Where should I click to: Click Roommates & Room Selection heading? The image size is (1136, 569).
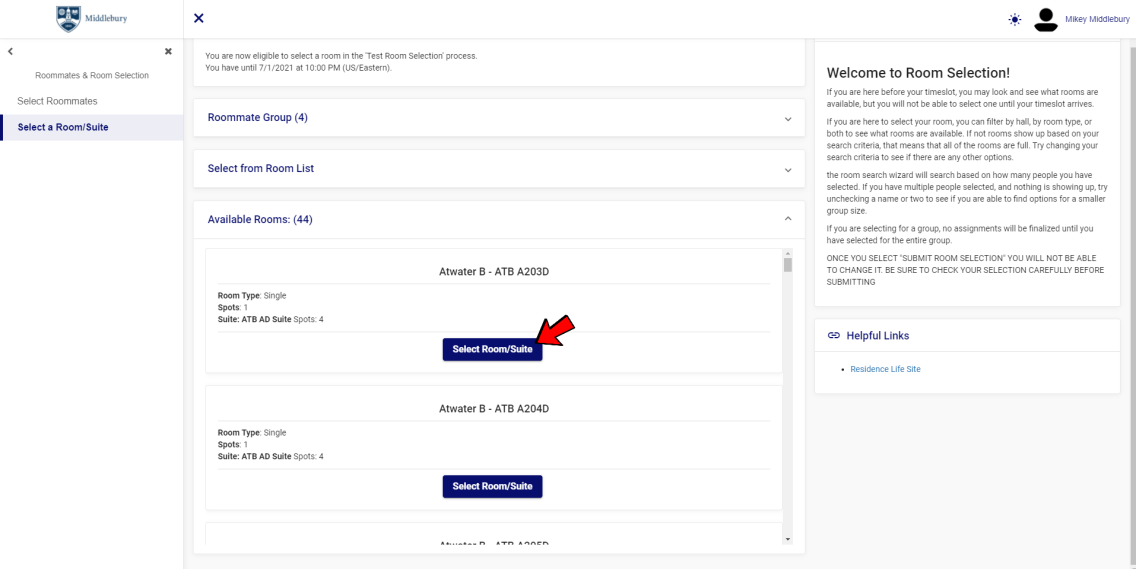click(x=92, y=75)
